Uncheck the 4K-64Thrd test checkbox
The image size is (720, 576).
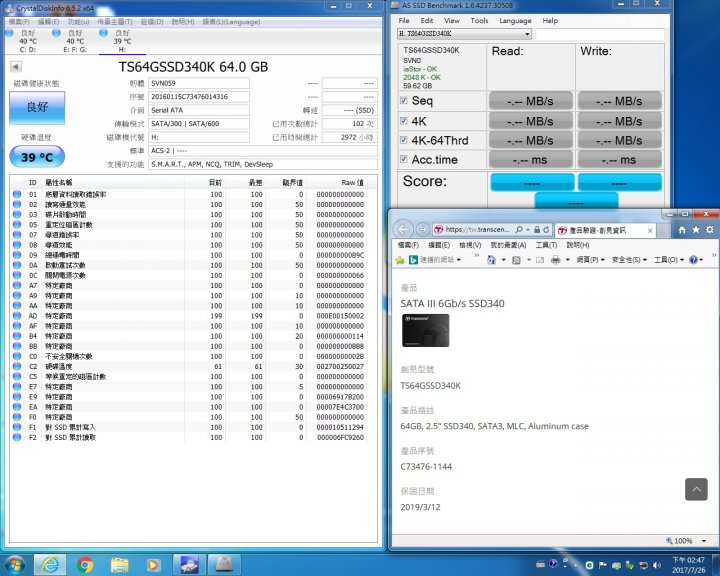(x=404, y=140)
